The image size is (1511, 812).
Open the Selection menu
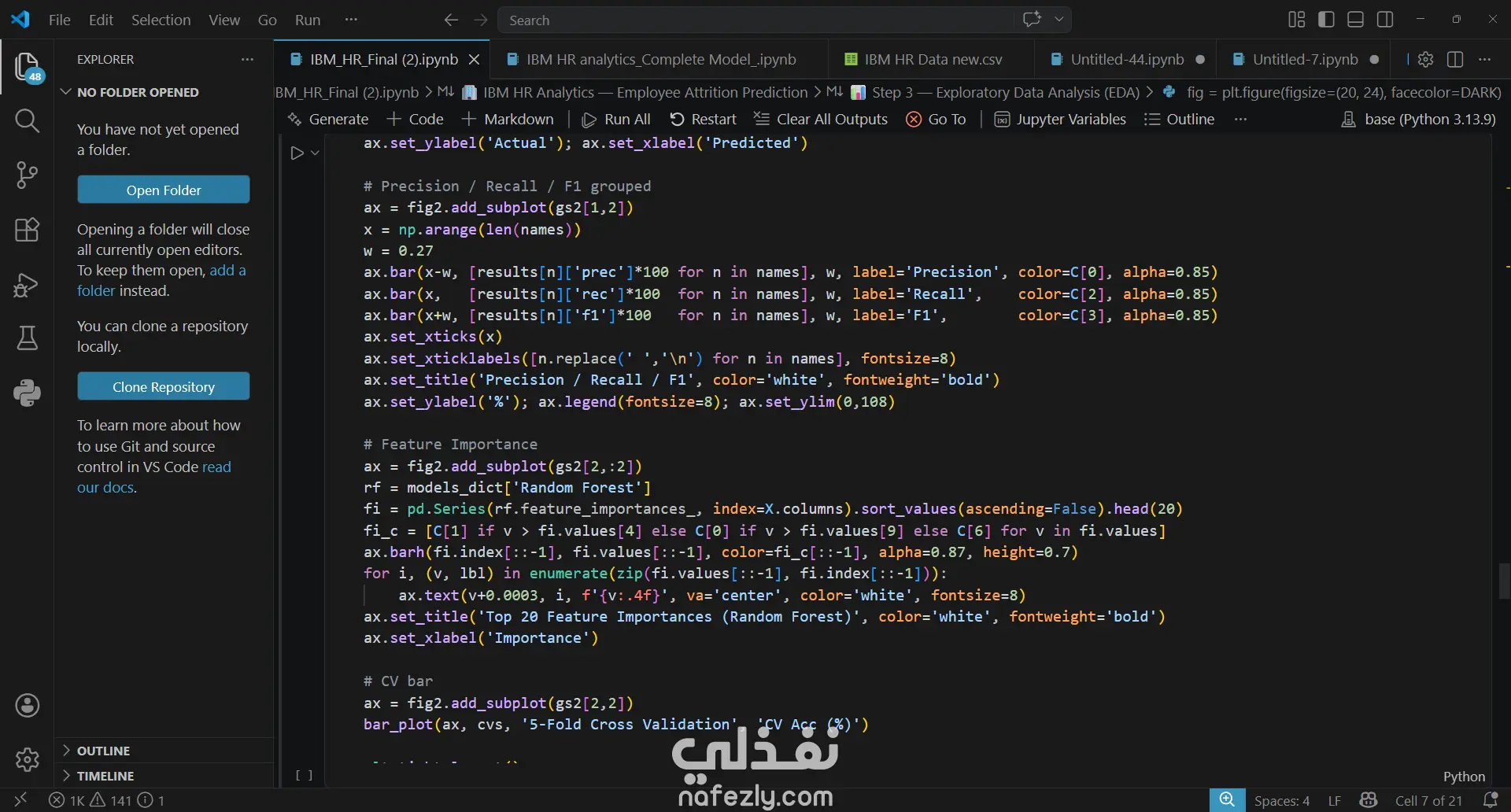click(161, 20)
